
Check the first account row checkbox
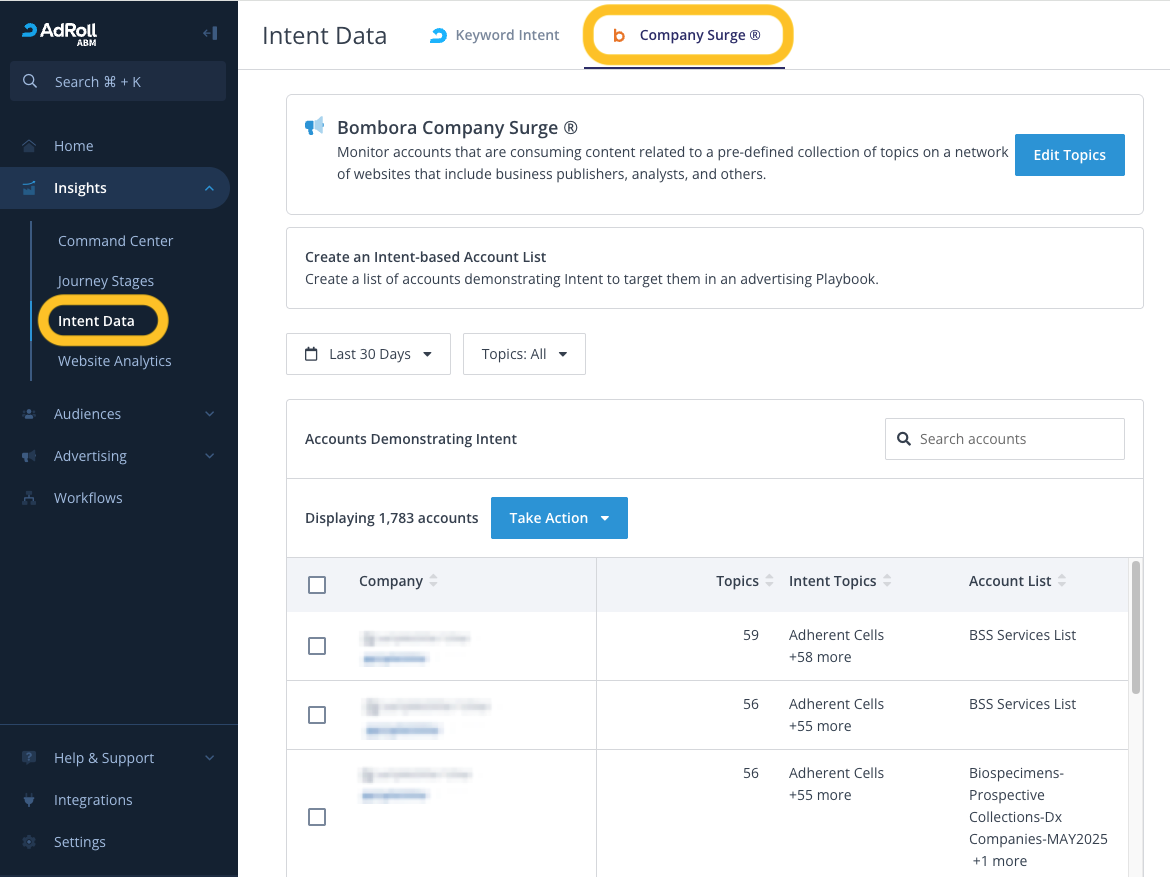[x=317, y=646]
